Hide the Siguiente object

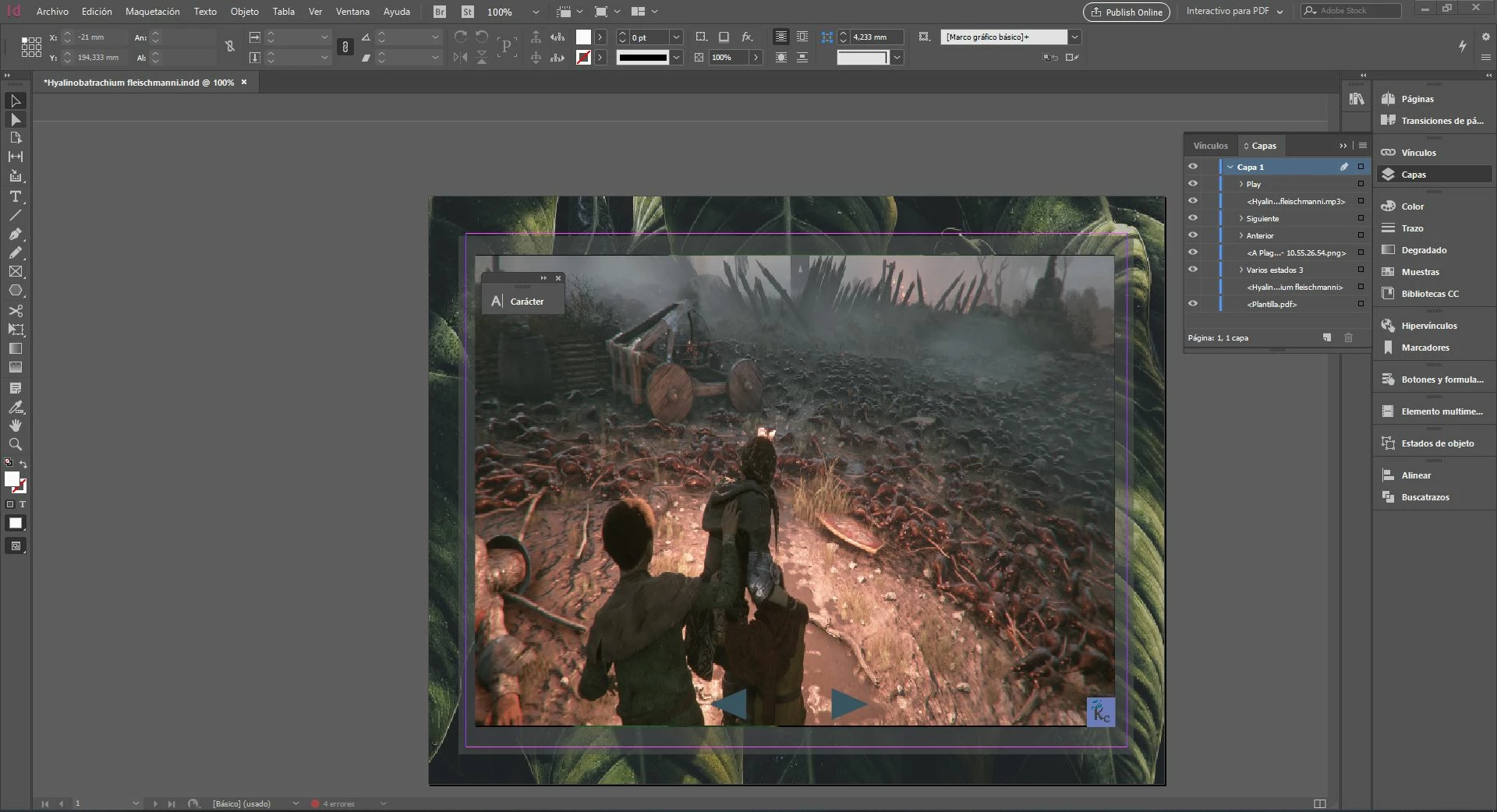pos(1192,218)
